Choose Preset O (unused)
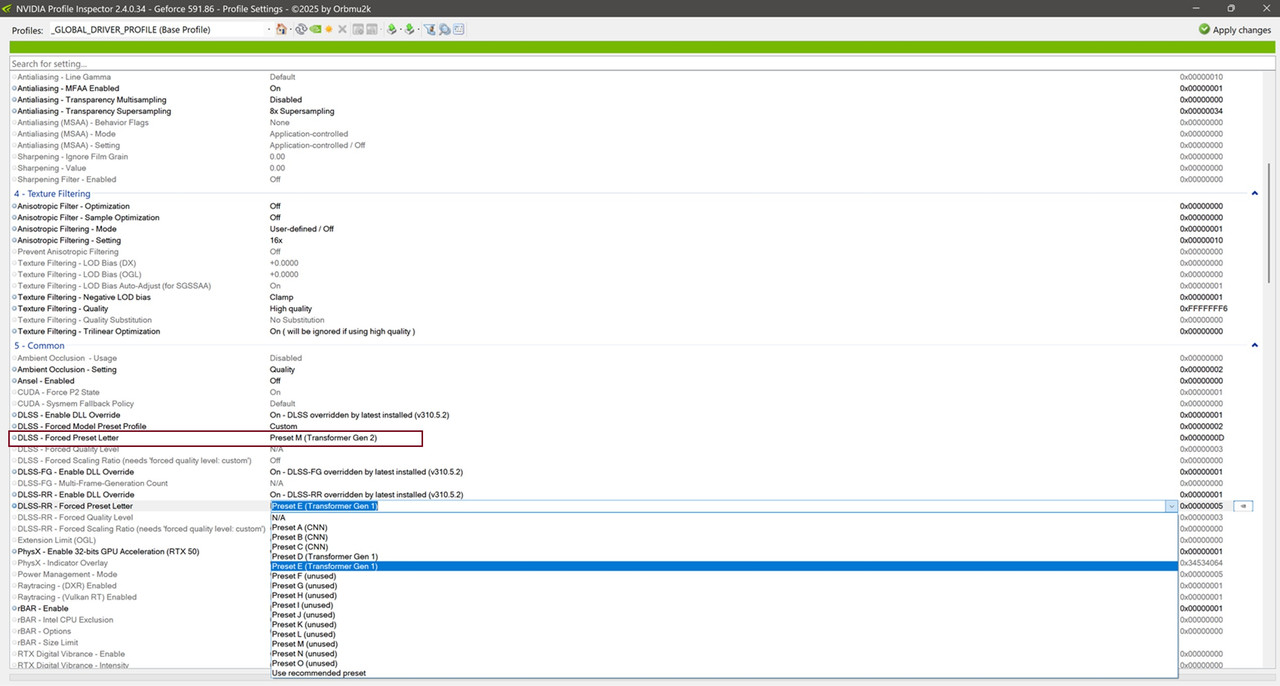 [x=724, y=663]
